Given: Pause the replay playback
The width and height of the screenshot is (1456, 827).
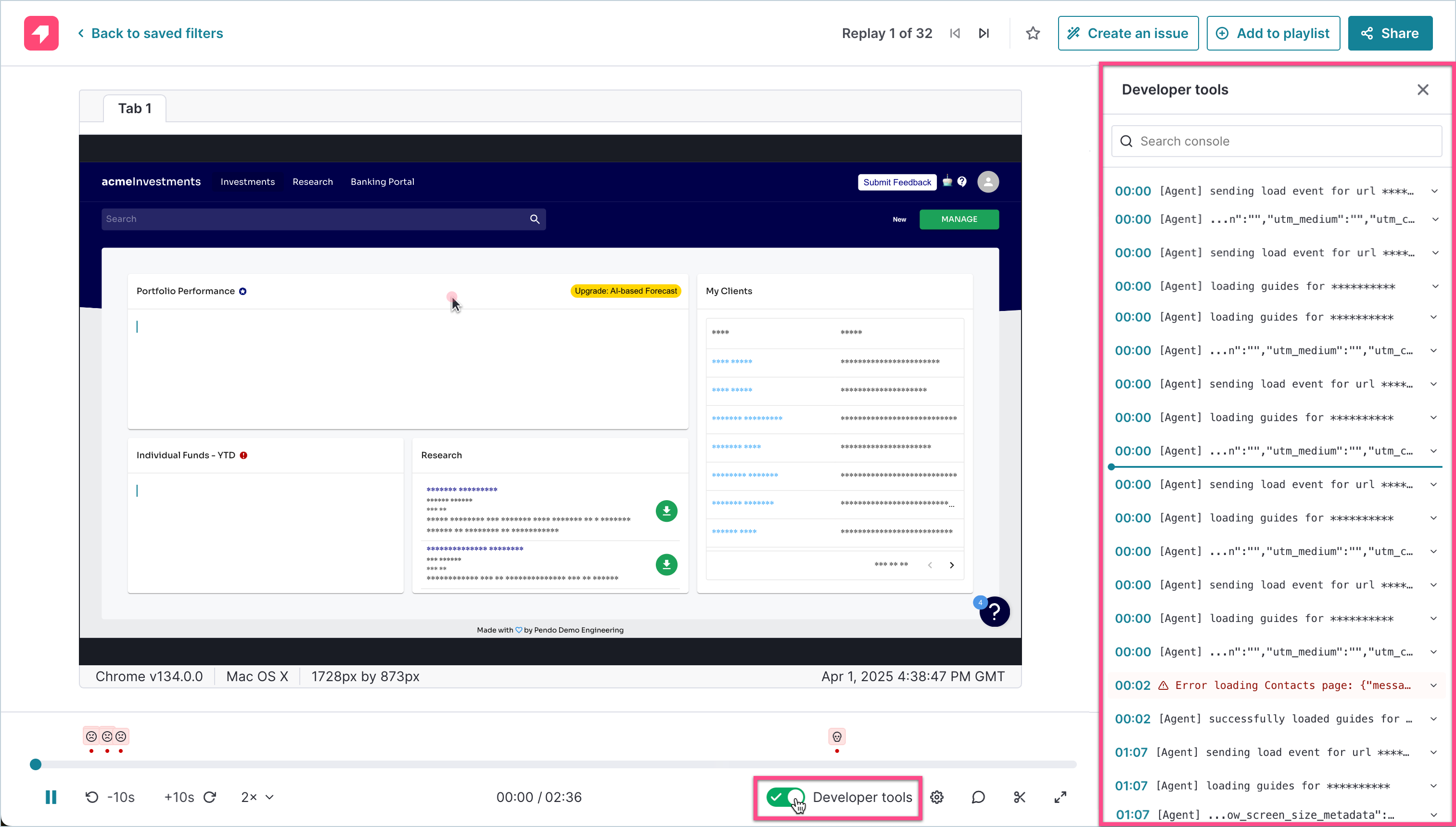Looking at the screenshot, I should (51, 798).
